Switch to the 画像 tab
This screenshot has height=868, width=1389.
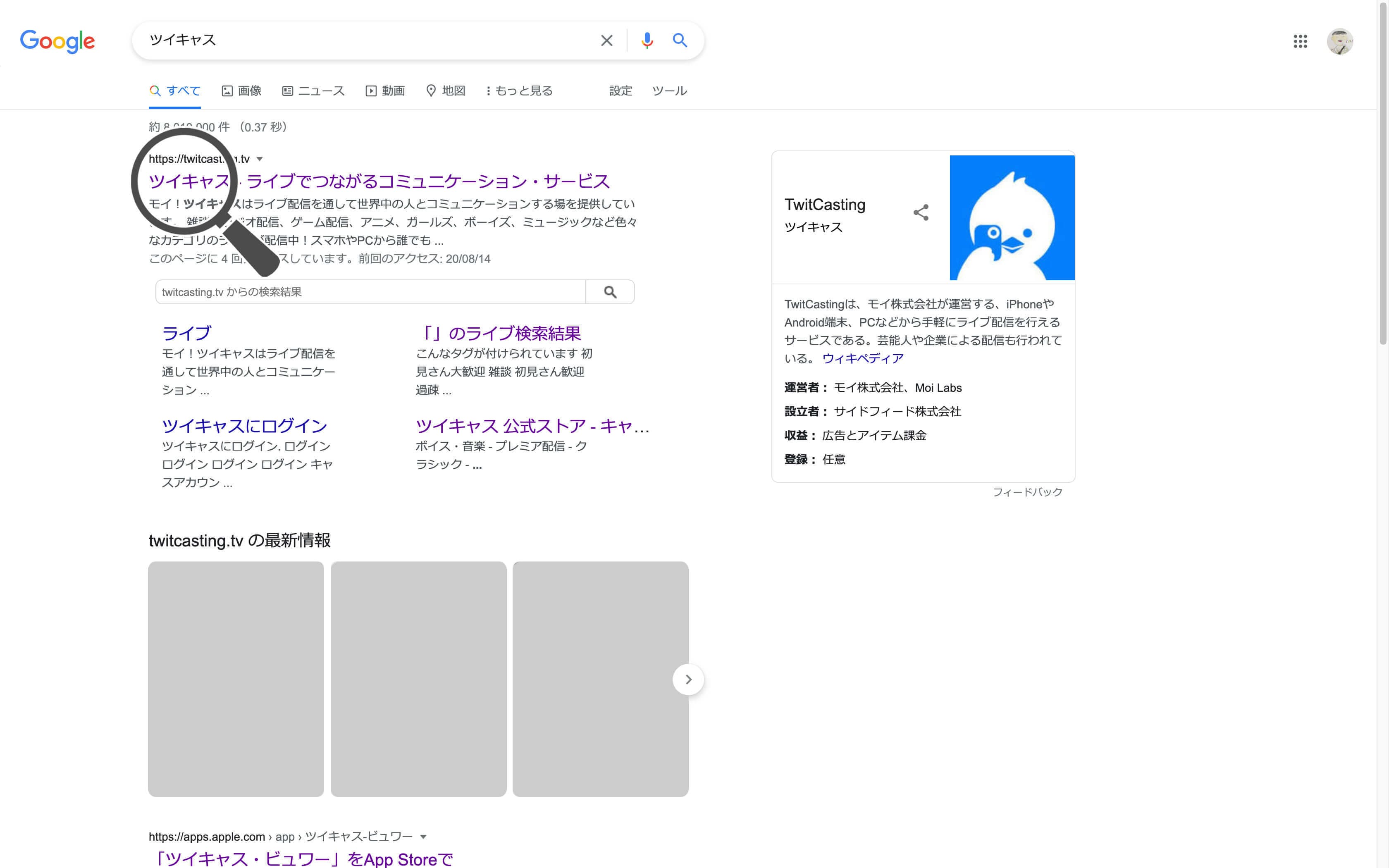tap(242, 91)
